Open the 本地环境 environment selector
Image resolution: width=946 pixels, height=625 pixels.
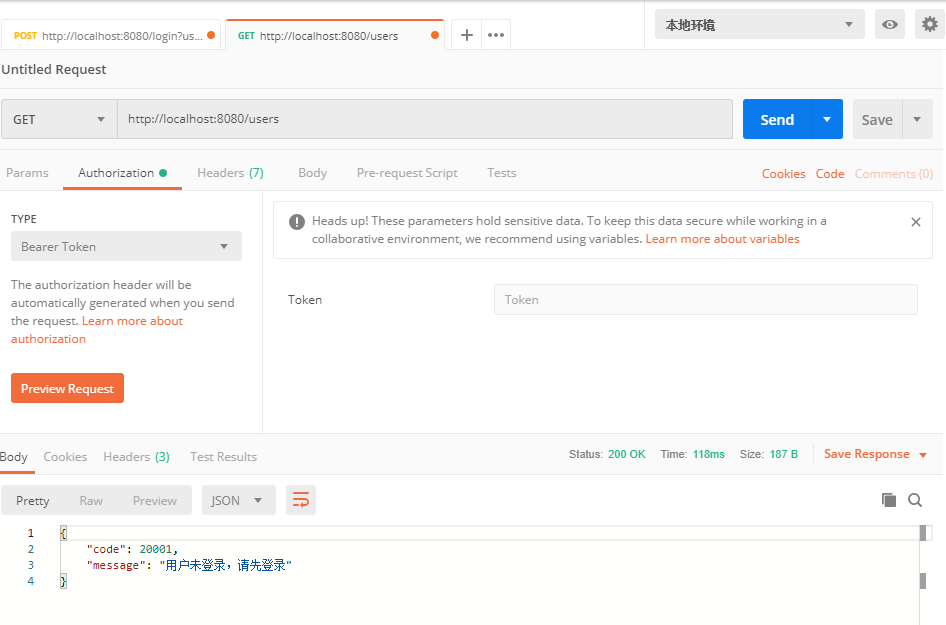point(758,23)
